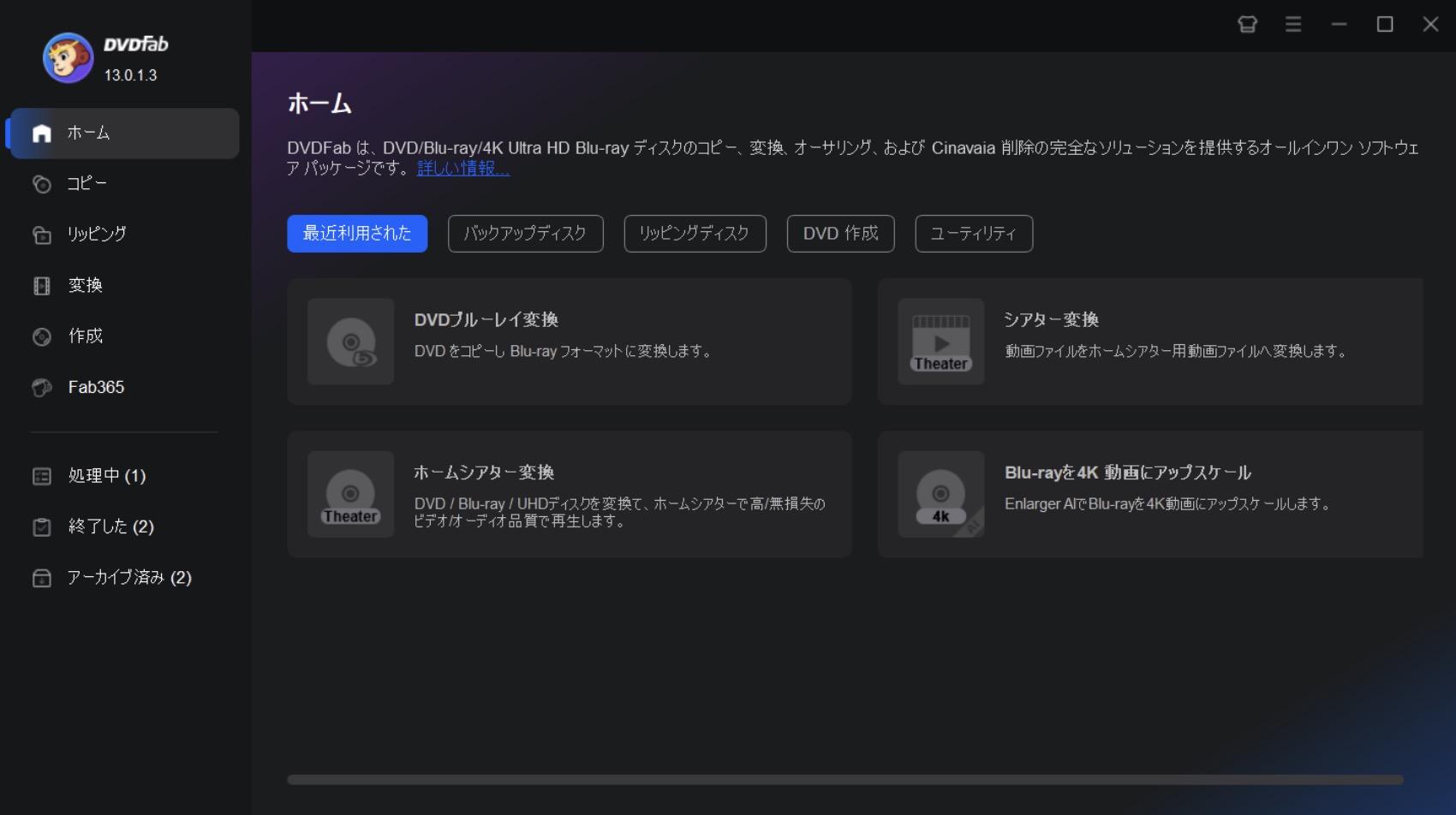
Task: Click description '動画ファイルをホームシアター用動画ファイルへ変換します。'
Action: point(1177,352)
